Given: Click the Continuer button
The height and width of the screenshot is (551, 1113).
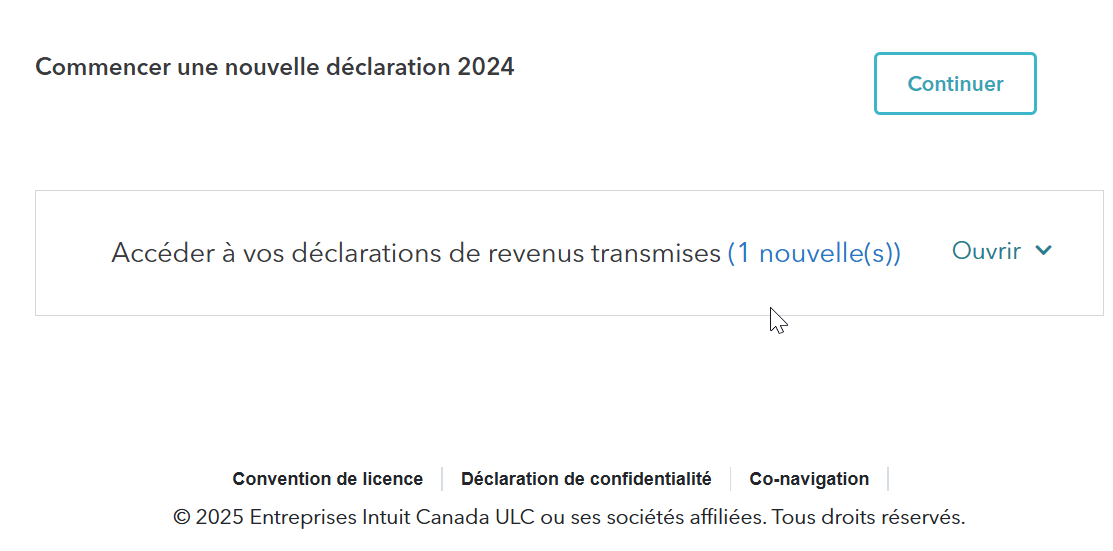Looking at the screenshot, I should (955, 84).
